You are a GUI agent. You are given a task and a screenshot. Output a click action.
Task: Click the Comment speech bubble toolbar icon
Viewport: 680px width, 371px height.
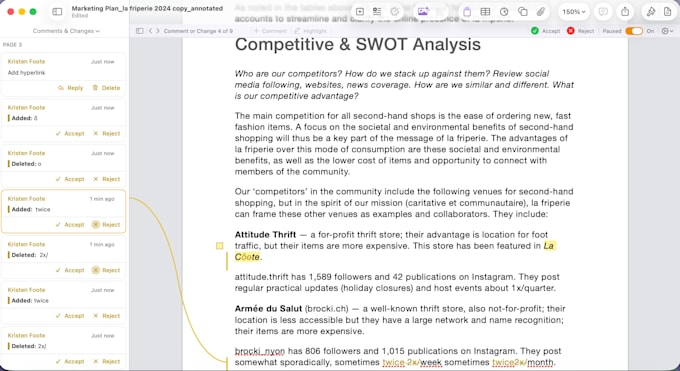pos(603,12)
